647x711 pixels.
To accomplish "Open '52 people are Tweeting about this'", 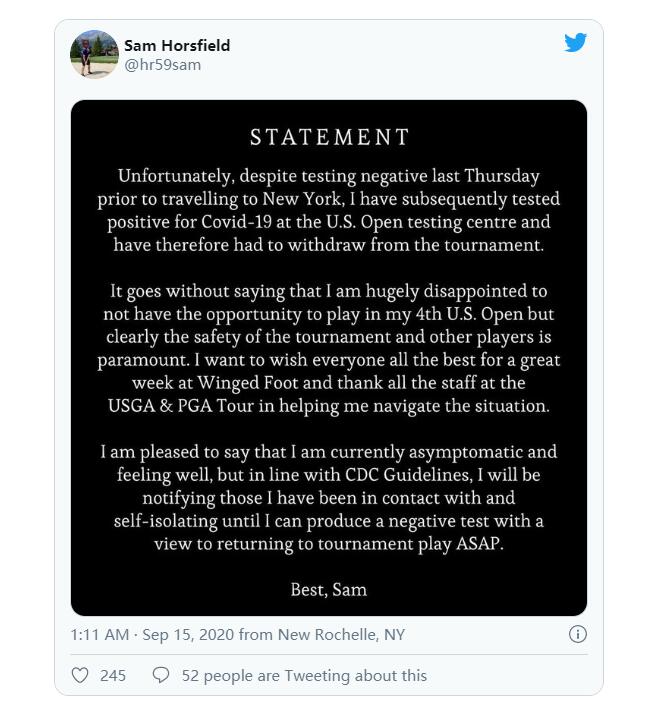I will 304,676.
